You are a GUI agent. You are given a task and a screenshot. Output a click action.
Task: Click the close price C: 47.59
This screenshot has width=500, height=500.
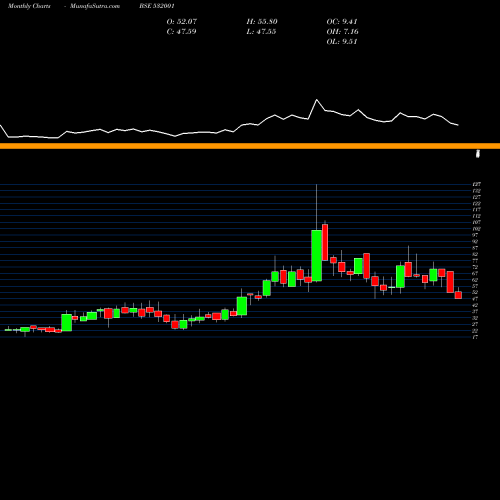click(x=181, y=32)
